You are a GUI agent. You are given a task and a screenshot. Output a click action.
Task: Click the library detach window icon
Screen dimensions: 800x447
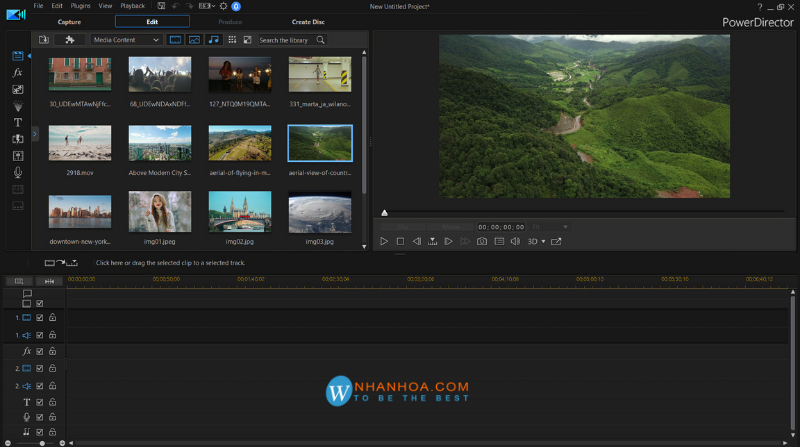pyautogui.click(x=247, y=40)
